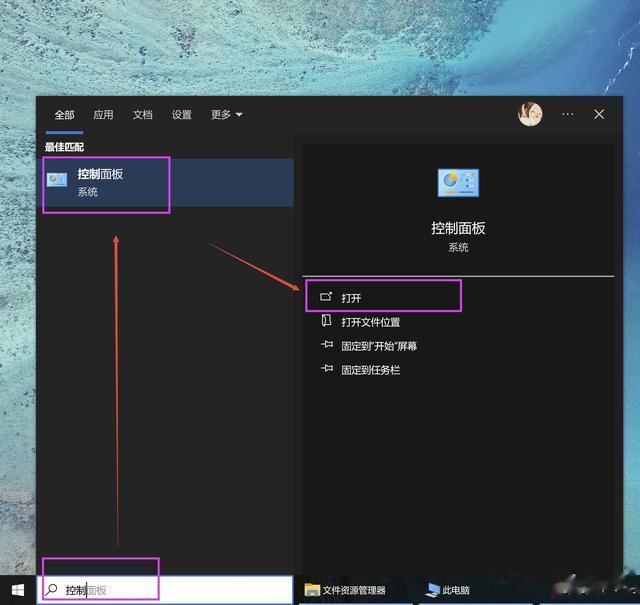The height and width of the screenshot is (605, 640).
Task: Expand the 更多 dropdown
Action: tap(227, 115)
